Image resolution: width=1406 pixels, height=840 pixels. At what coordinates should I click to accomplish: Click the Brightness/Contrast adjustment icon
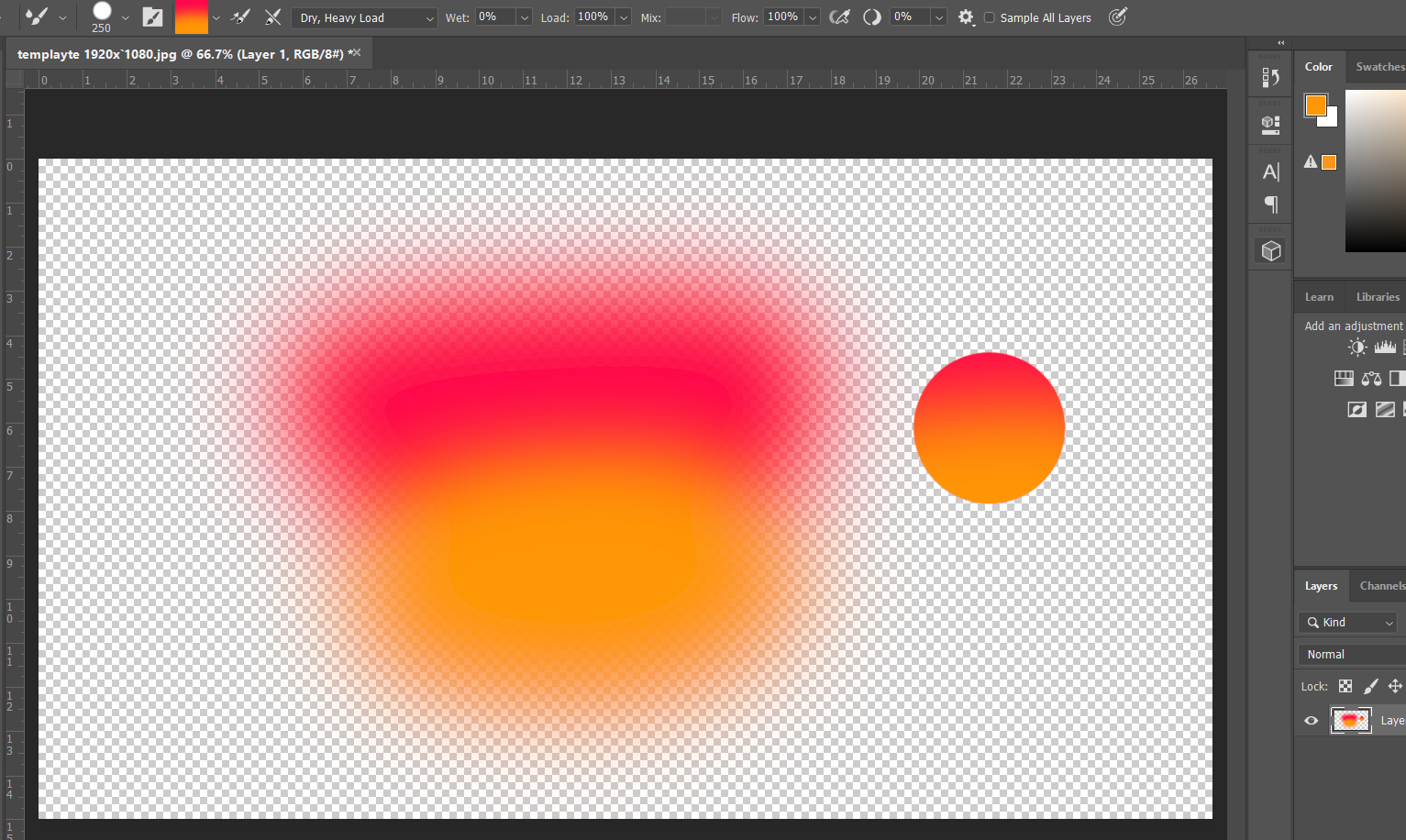1357,347
